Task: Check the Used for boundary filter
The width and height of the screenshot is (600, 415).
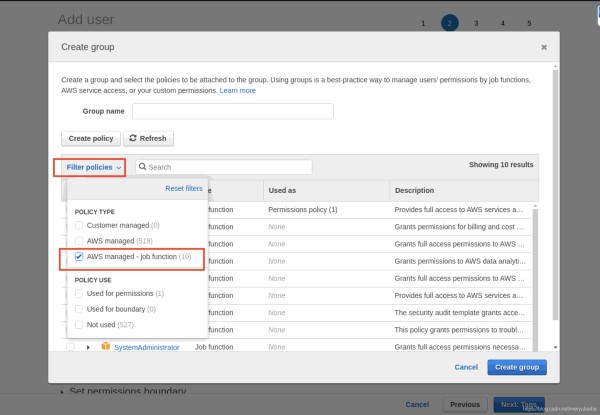Action: coord(78,309)
